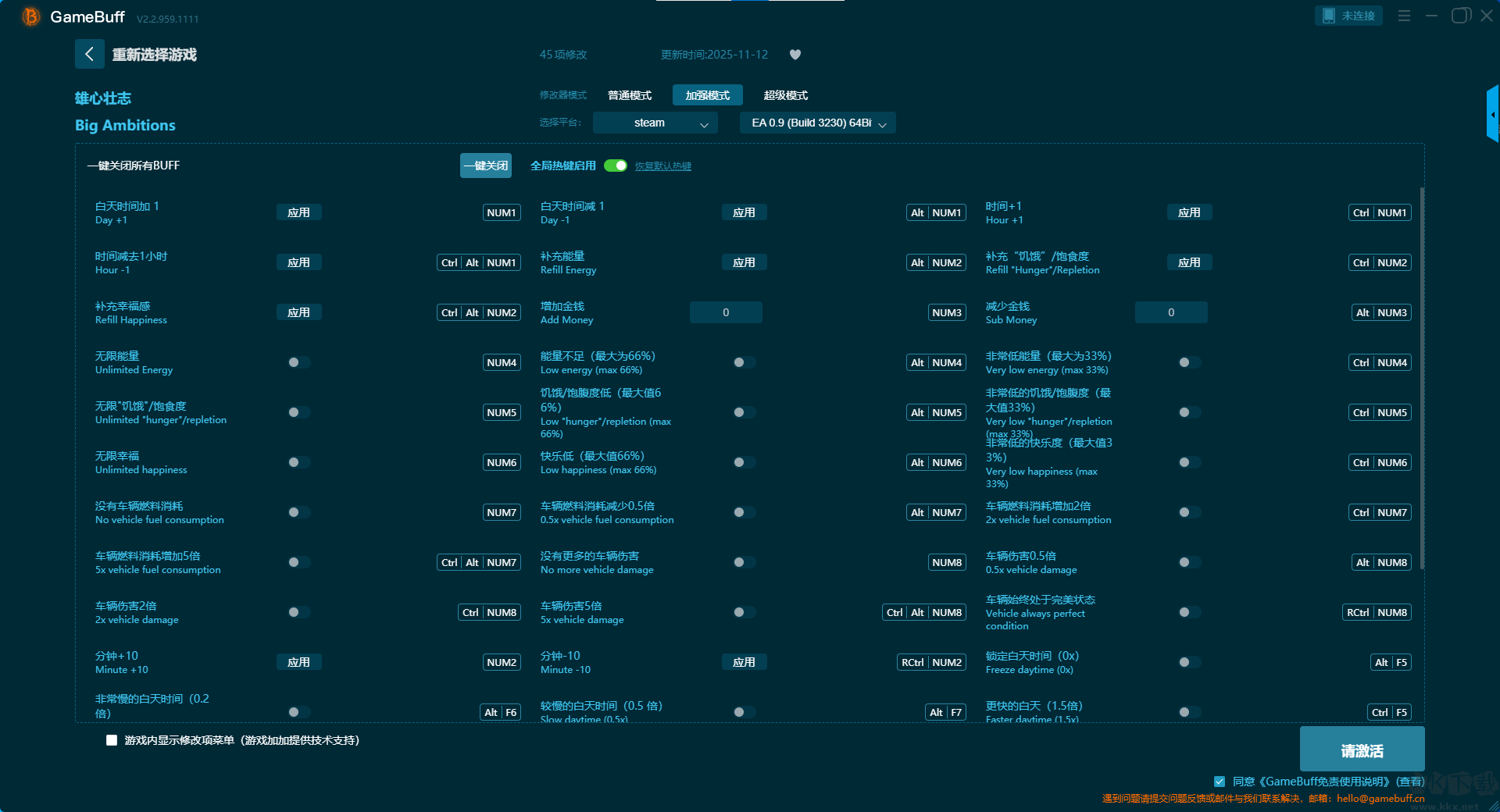Toggle Very low happiness (max 33%) switch
The height and width of the screenshot is (812, 1500).
pyautogui.click(x=1189, y=462)
